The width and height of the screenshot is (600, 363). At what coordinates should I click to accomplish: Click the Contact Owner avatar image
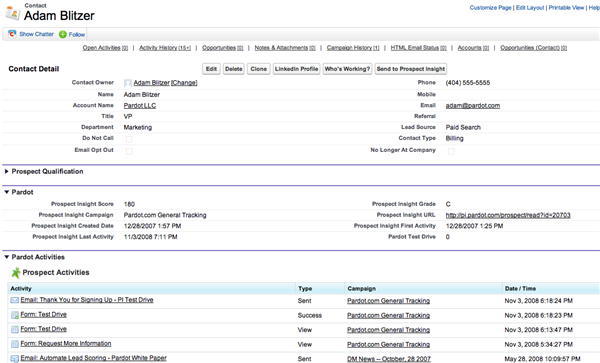coord(128,83)
